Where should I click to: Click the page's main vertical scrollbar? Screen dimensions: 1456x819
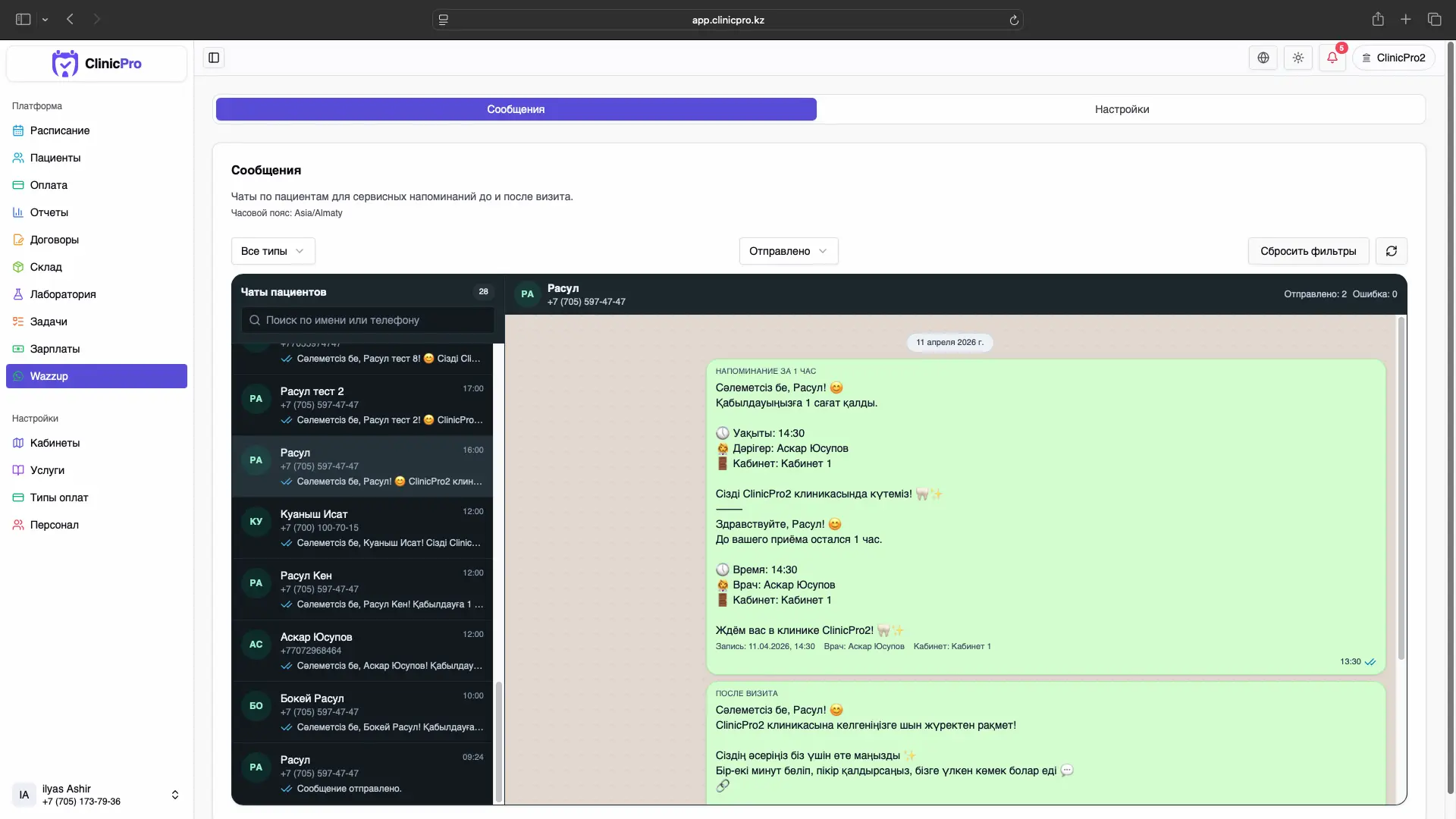[x=1451, y=419]
